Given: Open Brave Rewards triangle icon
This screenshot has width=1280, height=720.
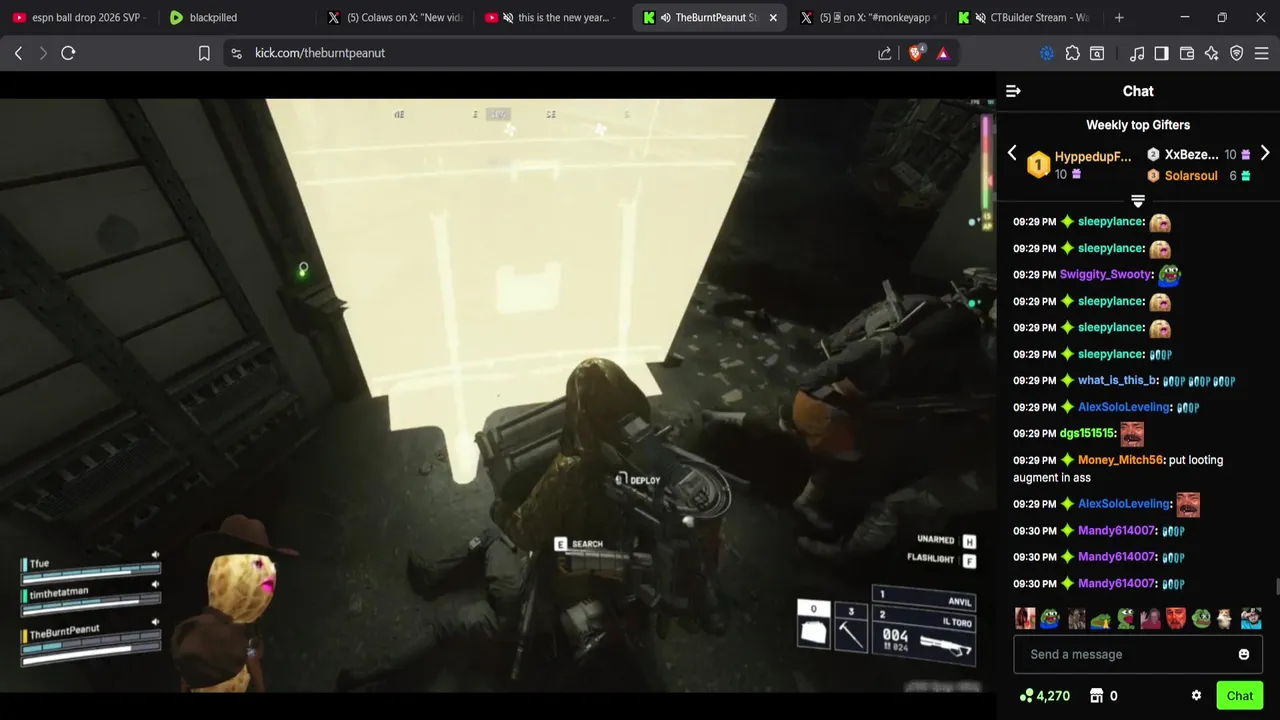Looking at the screenshot, I should pyautogui.click(x=943, y=53).
